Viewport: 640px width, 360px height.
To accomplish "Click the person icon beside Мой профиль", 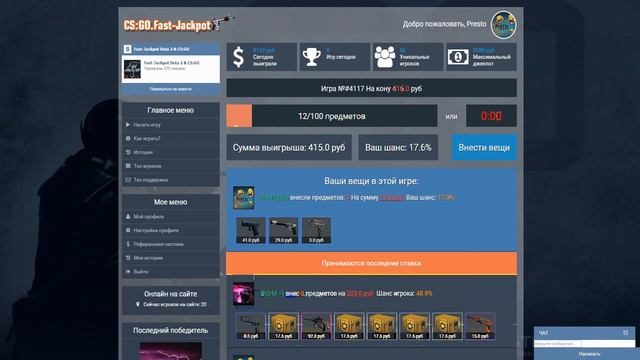I will coord(128,216).
